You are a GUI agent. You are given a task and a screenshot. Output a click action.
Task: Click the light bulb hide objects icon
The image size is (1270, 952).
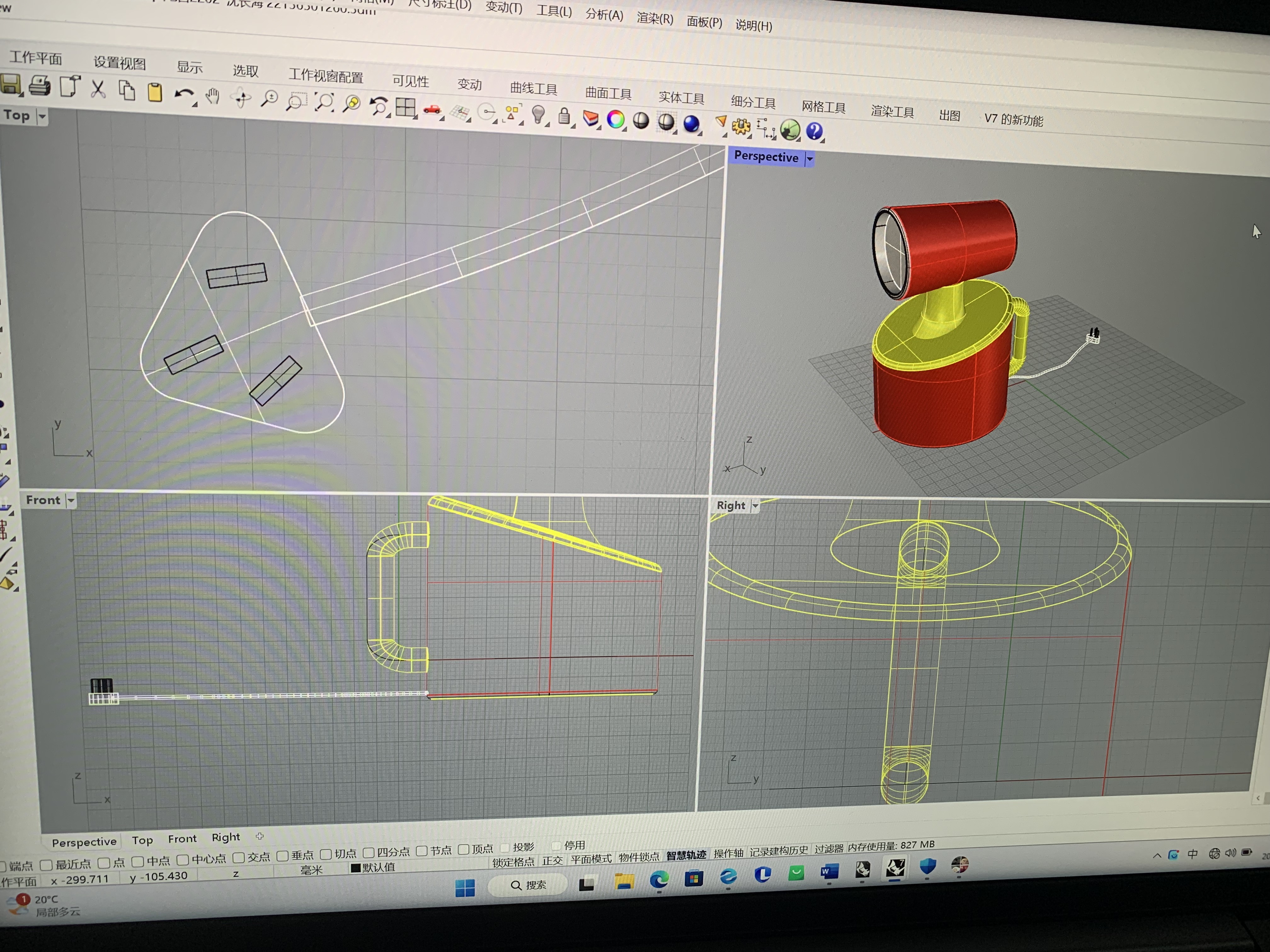click(538, 115)
